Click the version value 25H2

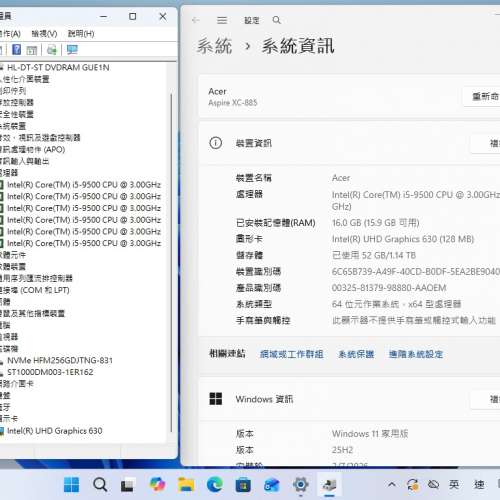pos(342,450)
